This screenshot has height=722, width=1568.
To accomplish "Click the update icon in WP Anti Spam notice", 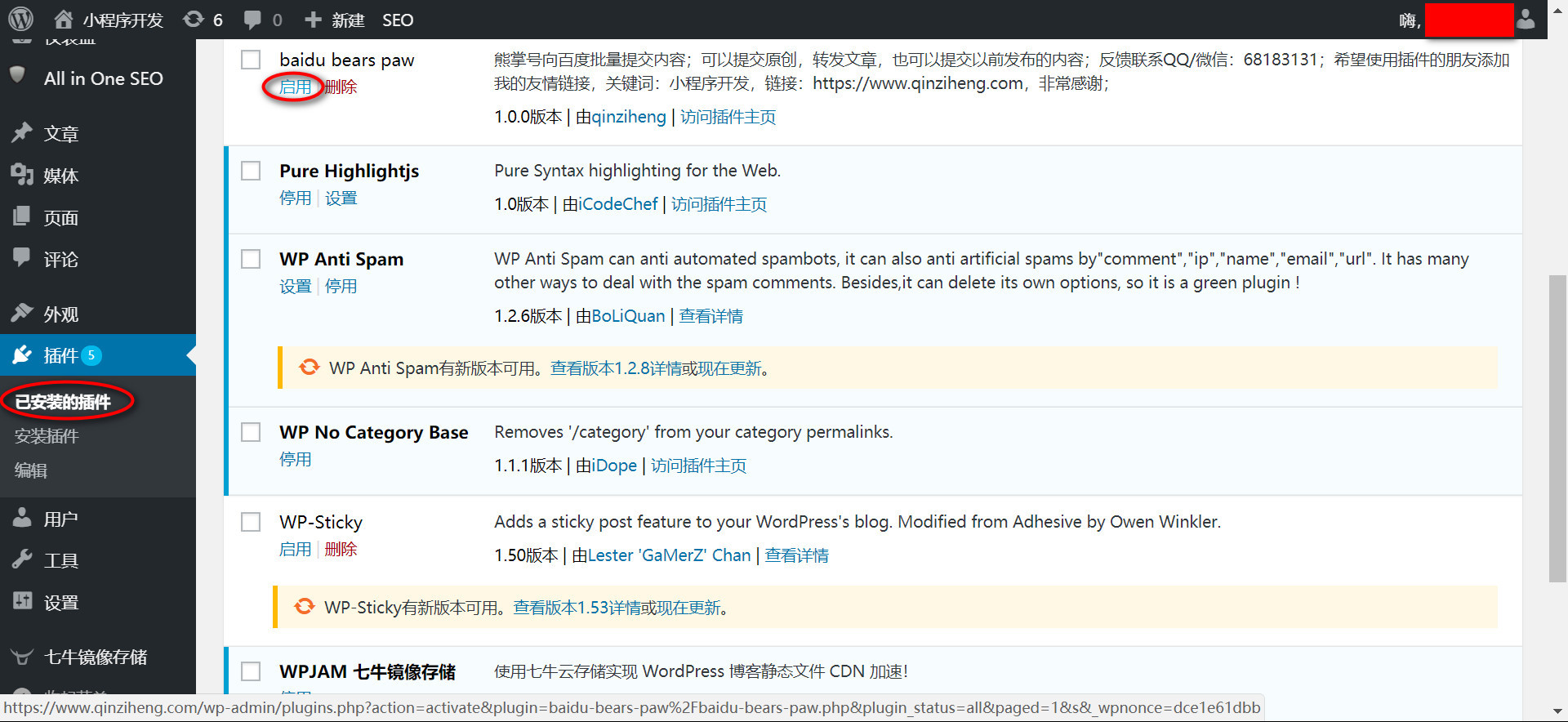I will 309,368.
